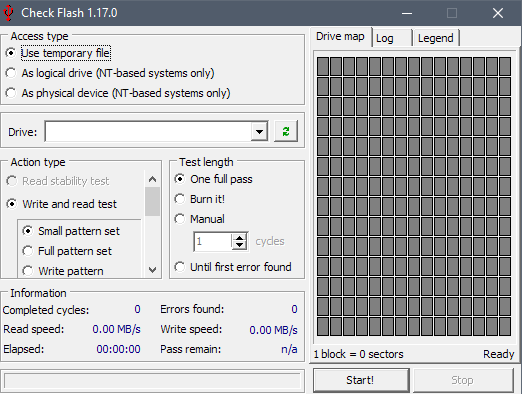This screenshot has width=523, height=394.
Task: Open the Legend tab
Action: [436, 38]
